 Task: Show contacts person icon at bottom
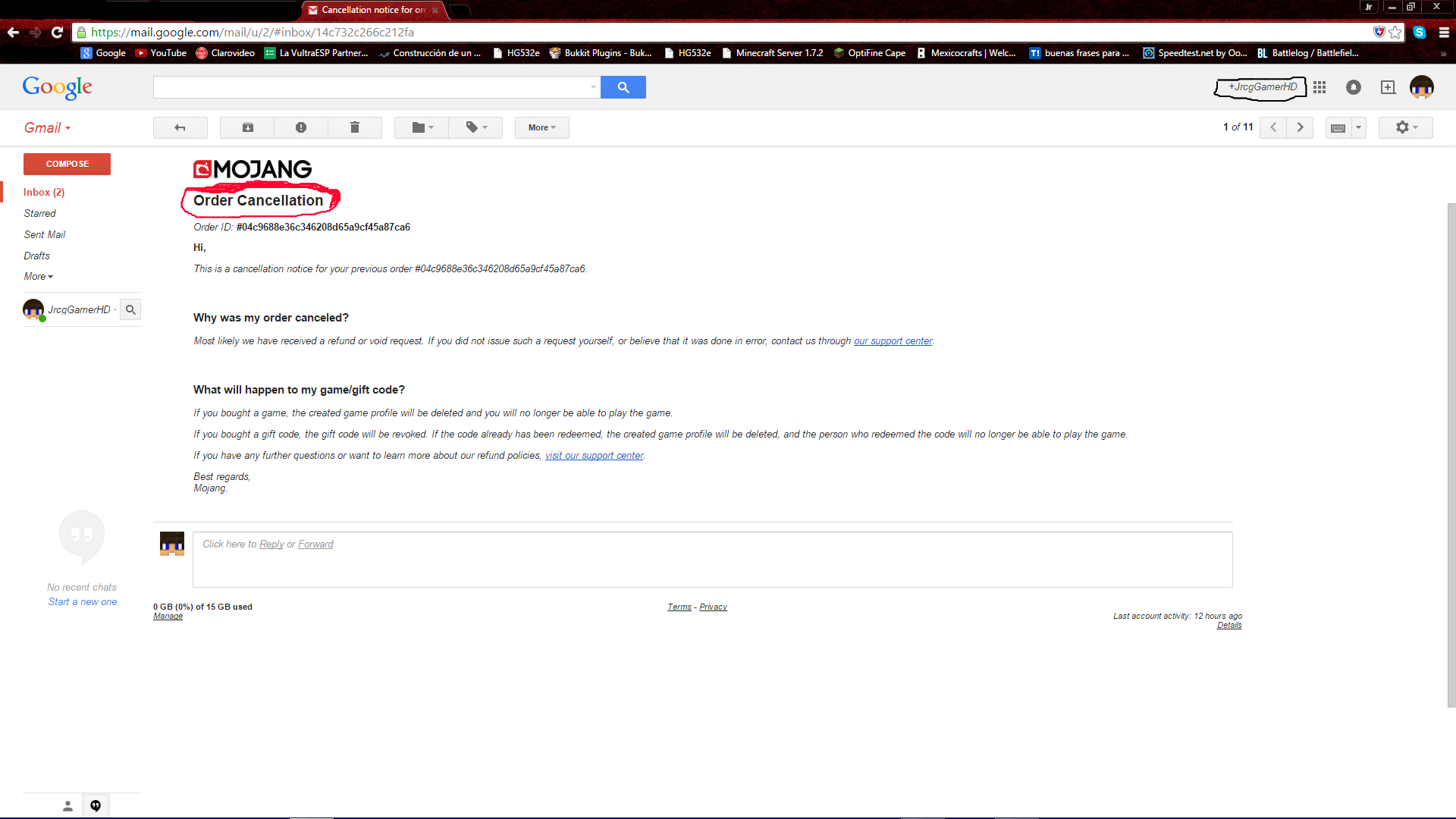67,806
